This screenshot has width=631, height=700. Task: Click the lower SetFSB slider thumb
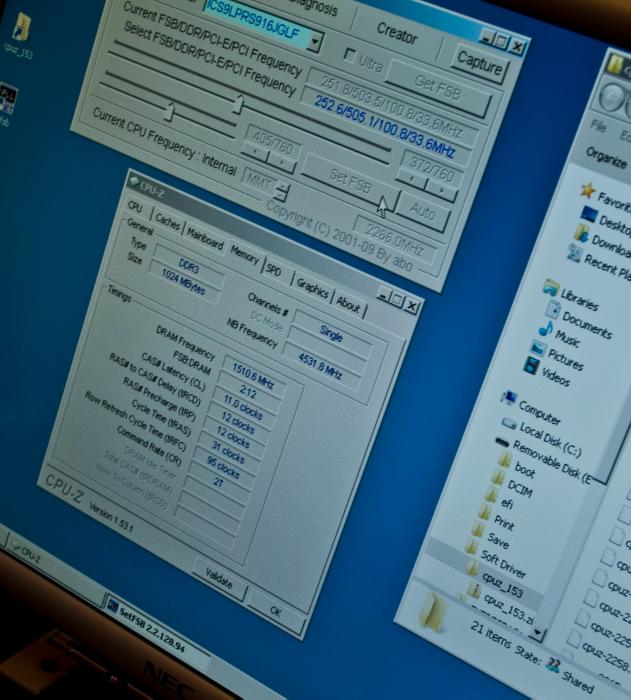[168, 112]
